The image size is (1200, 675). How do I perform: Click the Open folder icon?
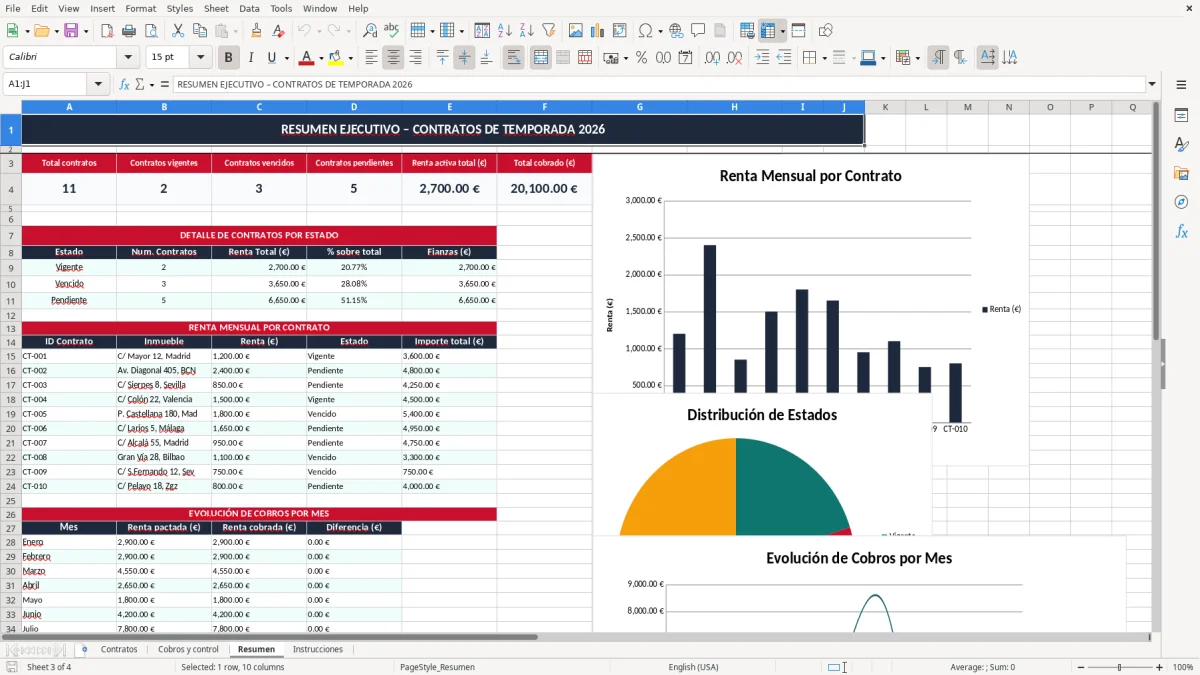(x=41, y=31)
